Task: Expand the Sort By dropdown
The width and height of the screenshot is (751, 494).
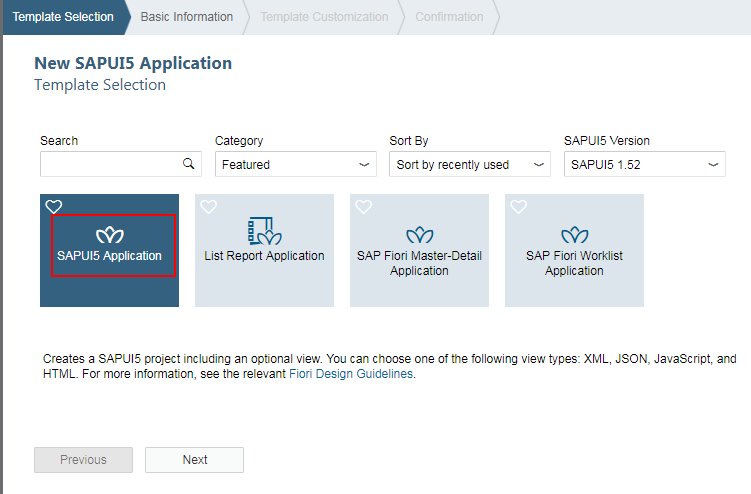Action: 469,165
